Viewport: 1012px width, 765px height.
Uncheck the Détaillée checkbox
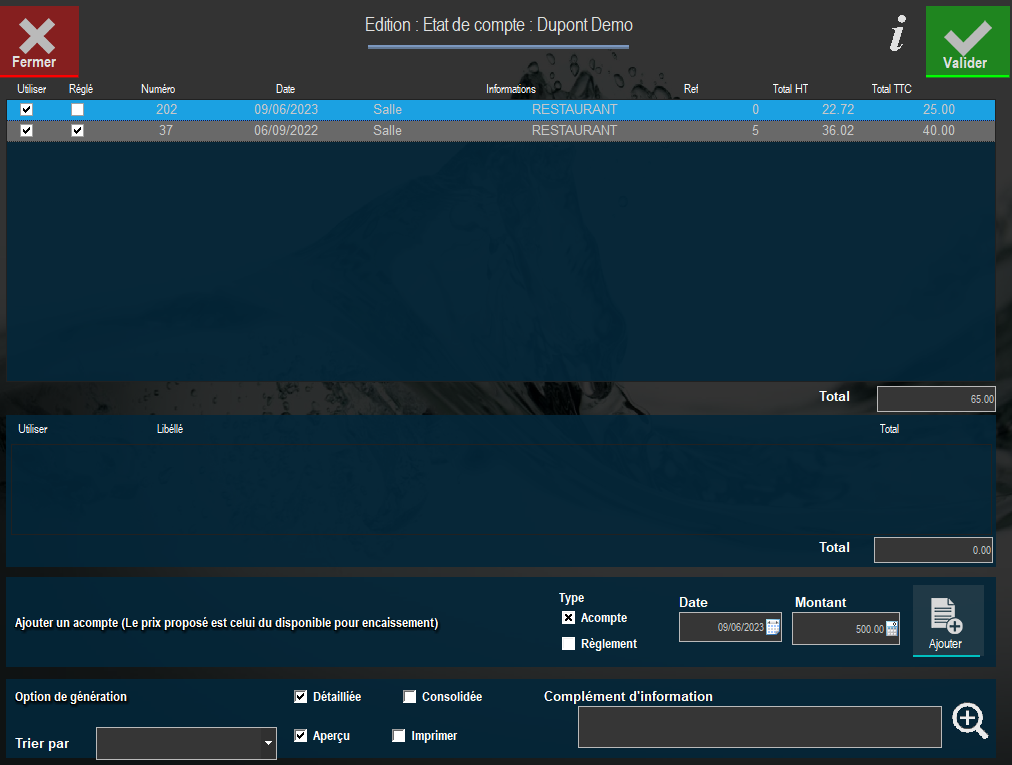301,697
